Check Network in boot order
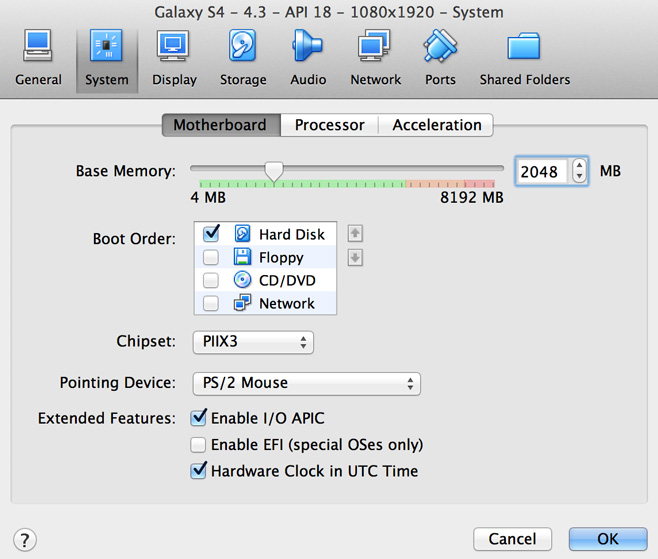The width and height of the screenshot is (658, 559). (x=211, y=303)
